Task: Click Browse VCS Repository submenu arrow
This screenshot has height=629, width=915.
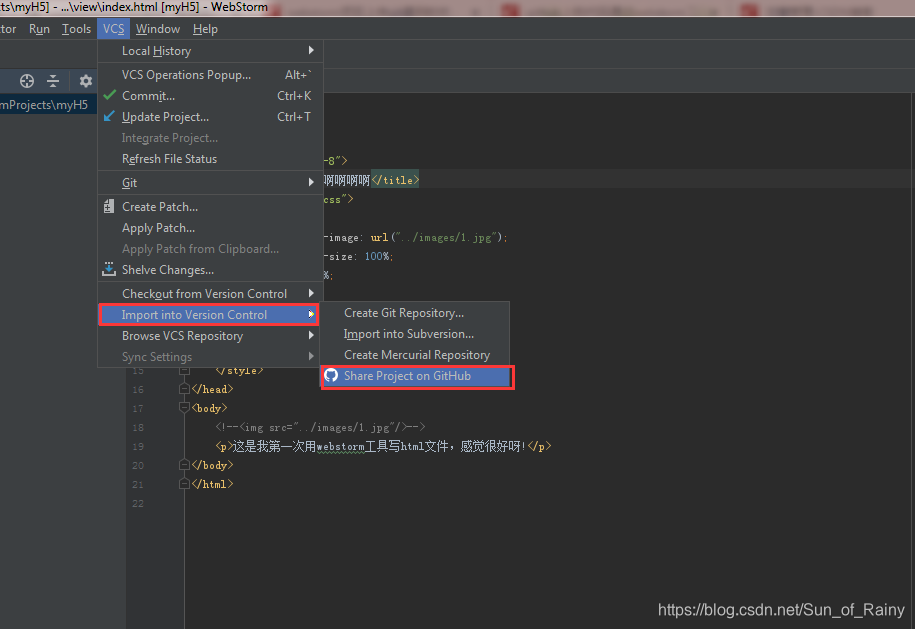Action: coord(311,335)
